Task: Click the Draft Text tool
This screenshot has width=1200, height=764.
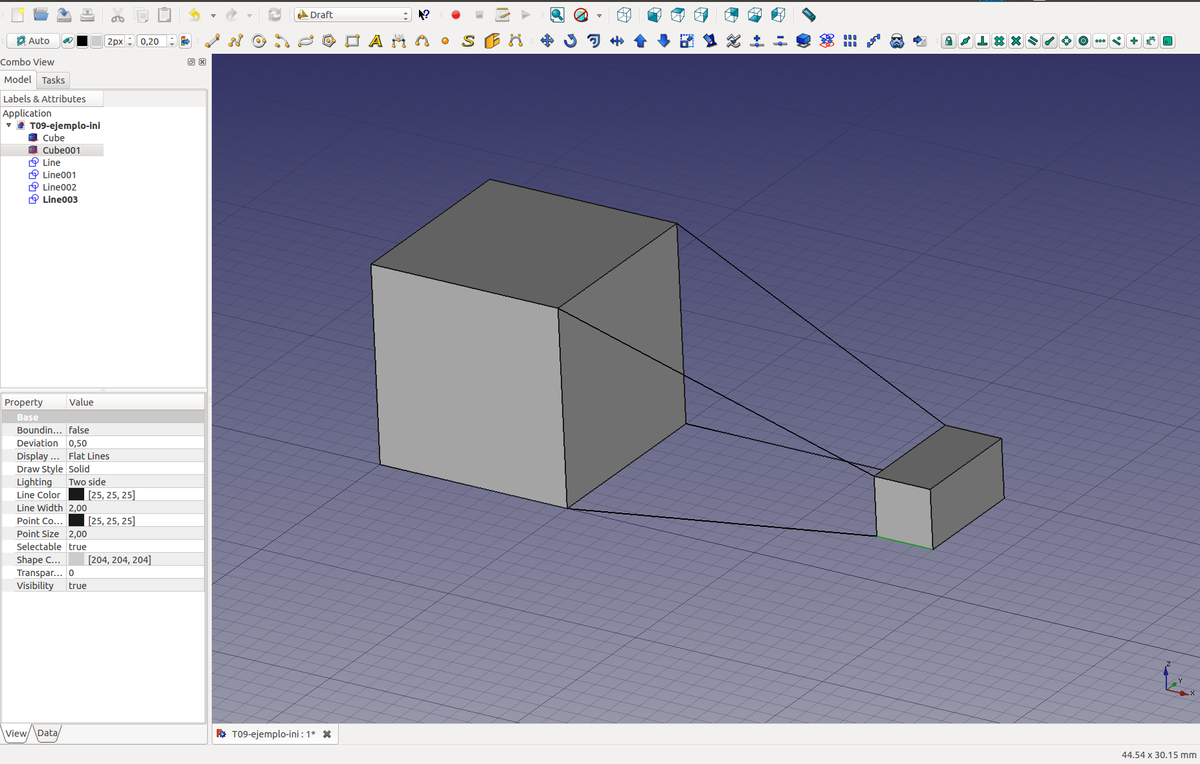Action: point(375,41)
